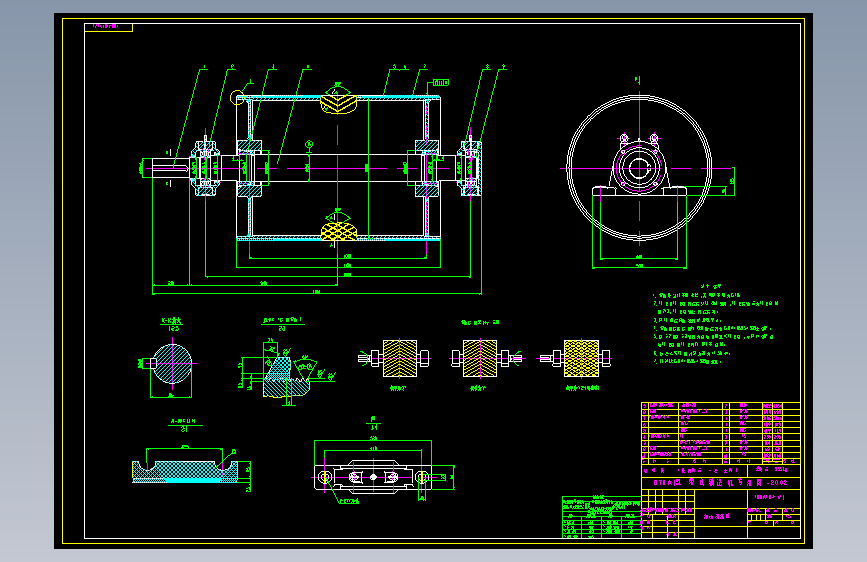Click the keyed shaft end at far left
This screenshot has height=562, width=867.
170,168
